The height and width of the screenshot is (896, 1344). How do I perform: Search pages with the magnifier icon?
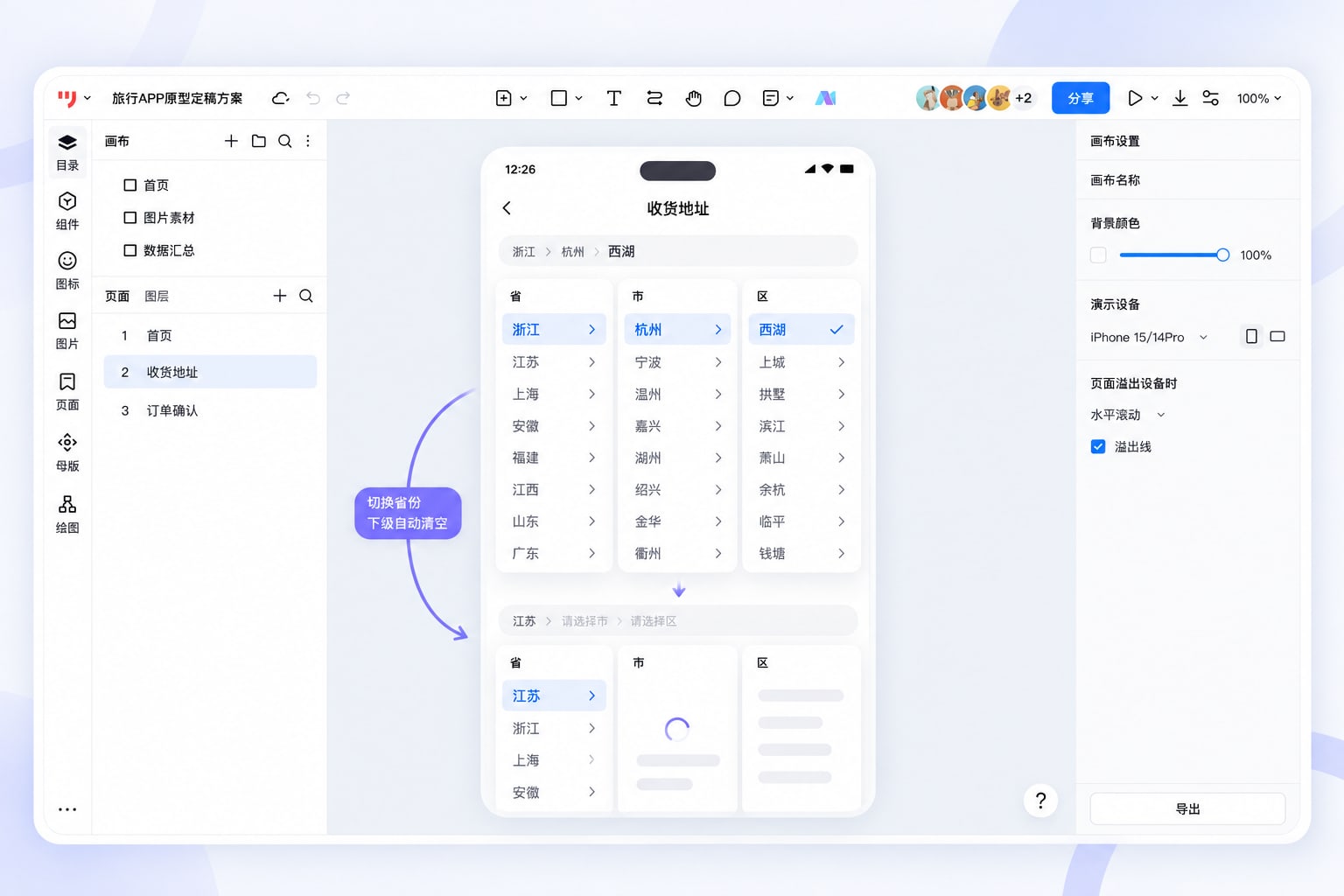[x=306, y=296]
